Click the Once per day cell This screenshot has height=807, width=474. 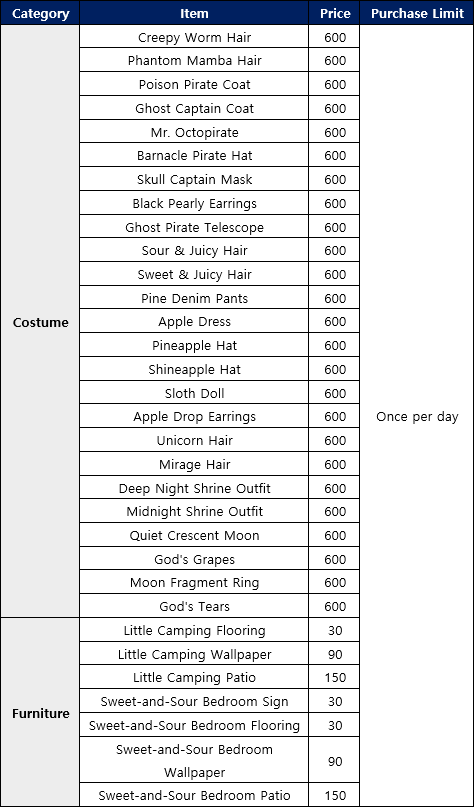coord(417,416)
